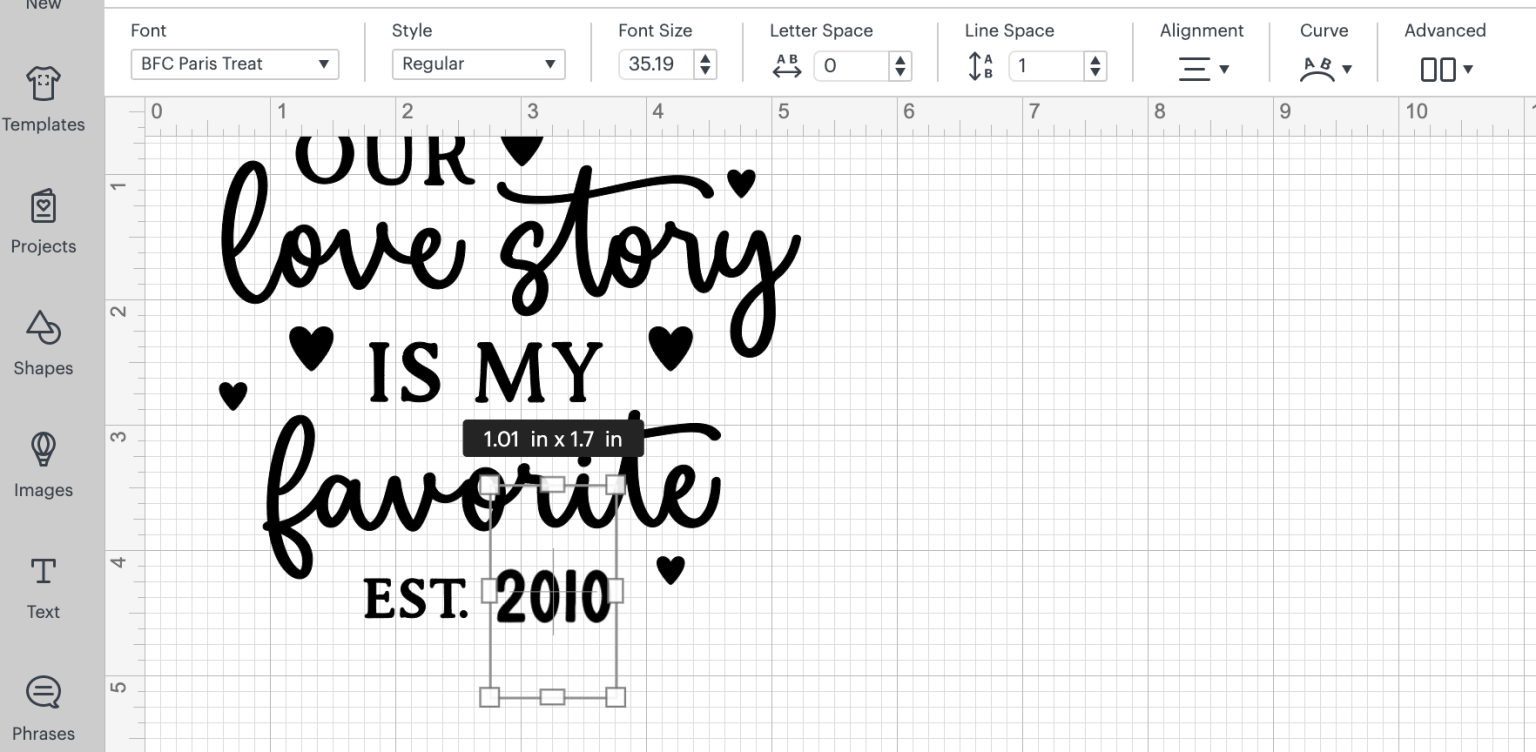Viewport: 1536px width, 752px height.
Task: Select the Text tool
Action: click(x=43, y=588)
